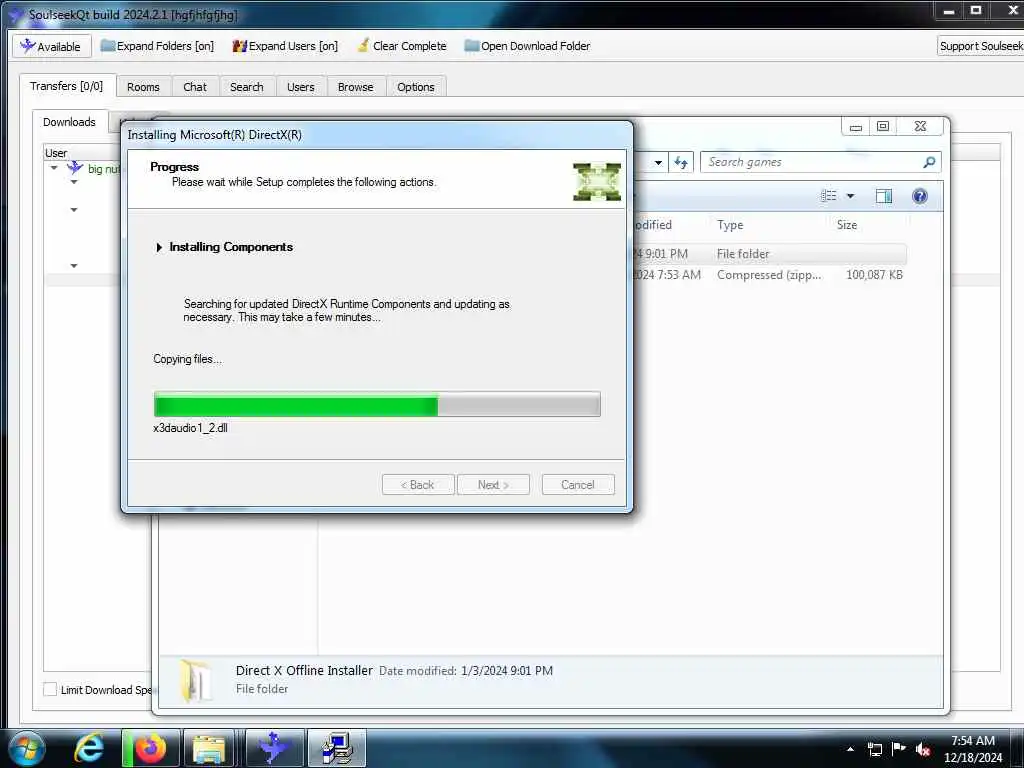Image resolution: width=1024 pixels, height=768 pixels.
Task: Click Clear Complete broom button
Action: point(402,46)
